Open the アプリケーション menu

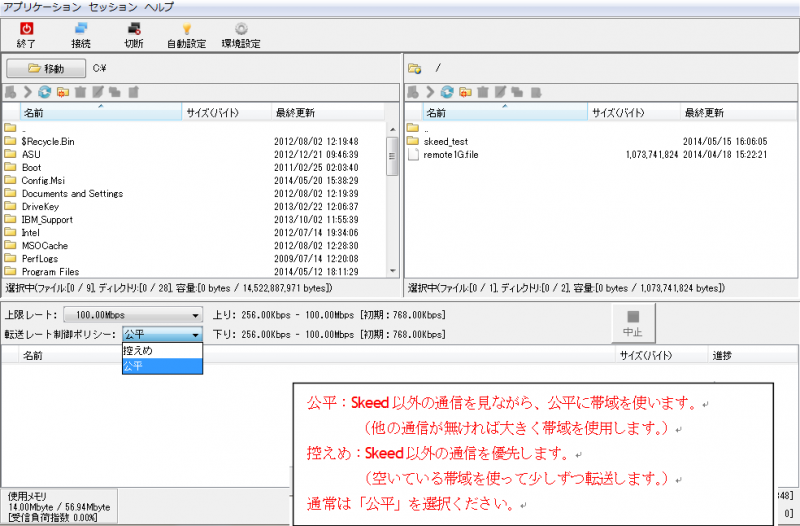[40, 6]
